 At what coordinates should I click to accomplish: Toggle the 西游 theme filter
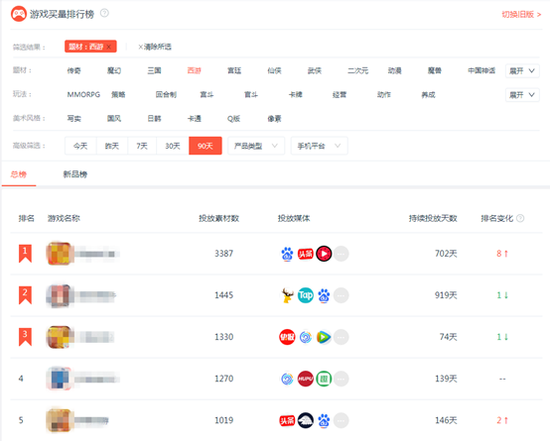[x=194, y=71]
